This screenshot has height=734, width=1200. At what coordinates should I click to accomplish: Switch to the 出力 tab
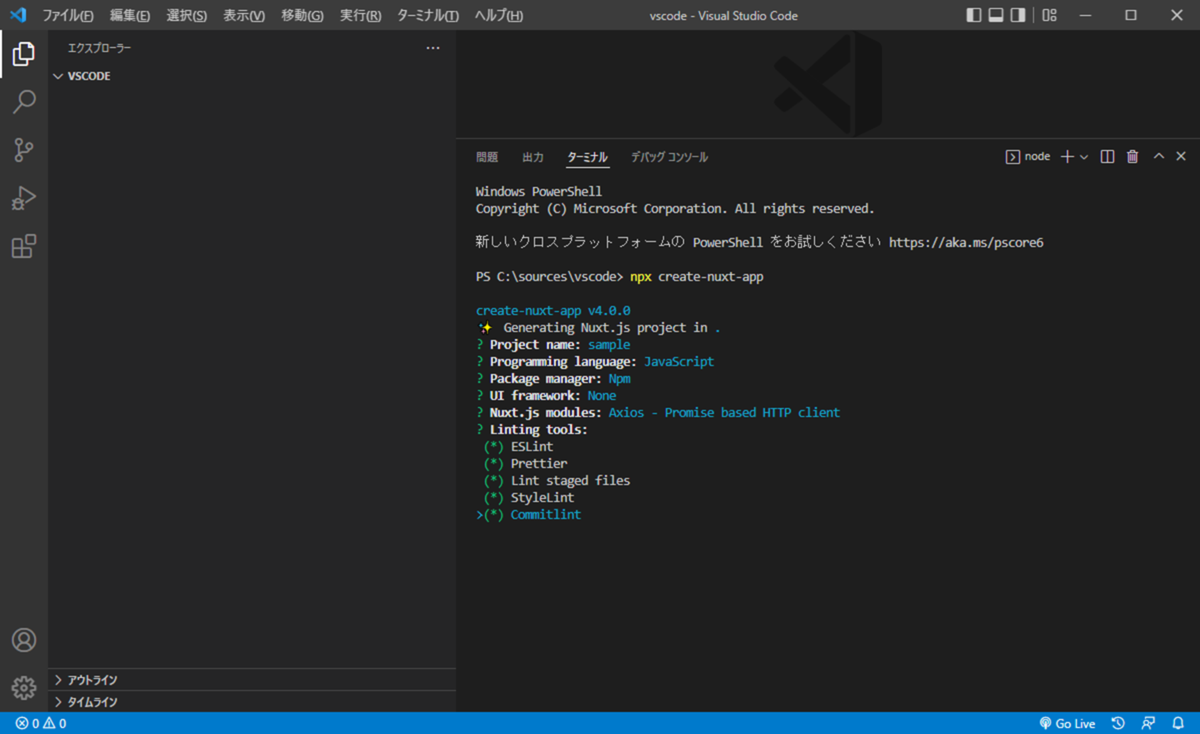pos(533,157)
